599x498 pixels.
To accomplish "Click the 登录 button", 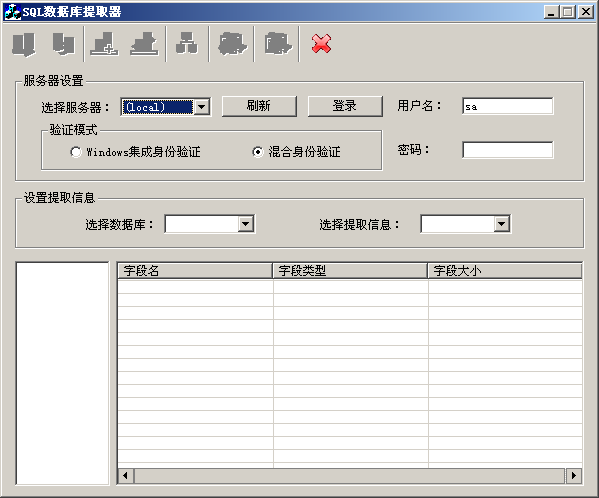I will click(x=345, y=106).
